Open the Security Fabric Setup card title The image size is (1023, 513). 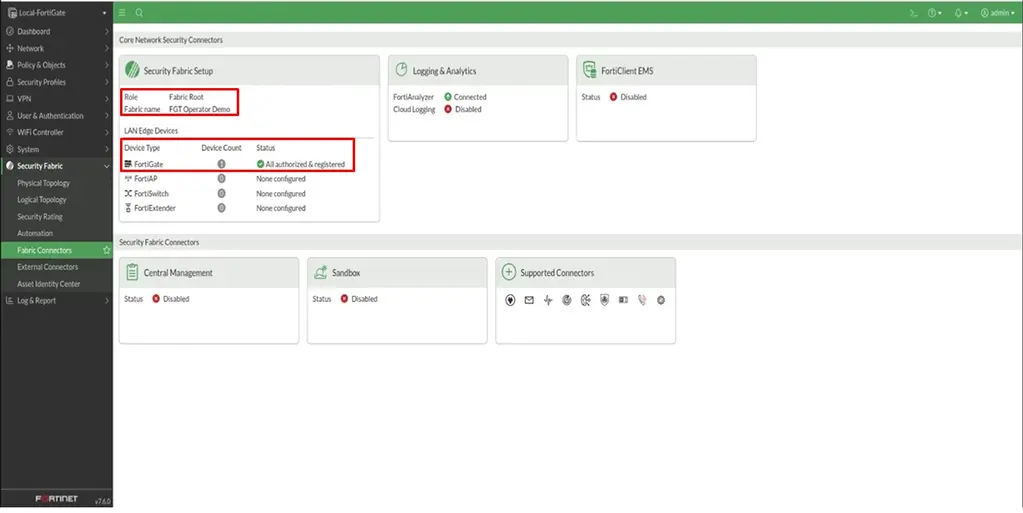178,70
